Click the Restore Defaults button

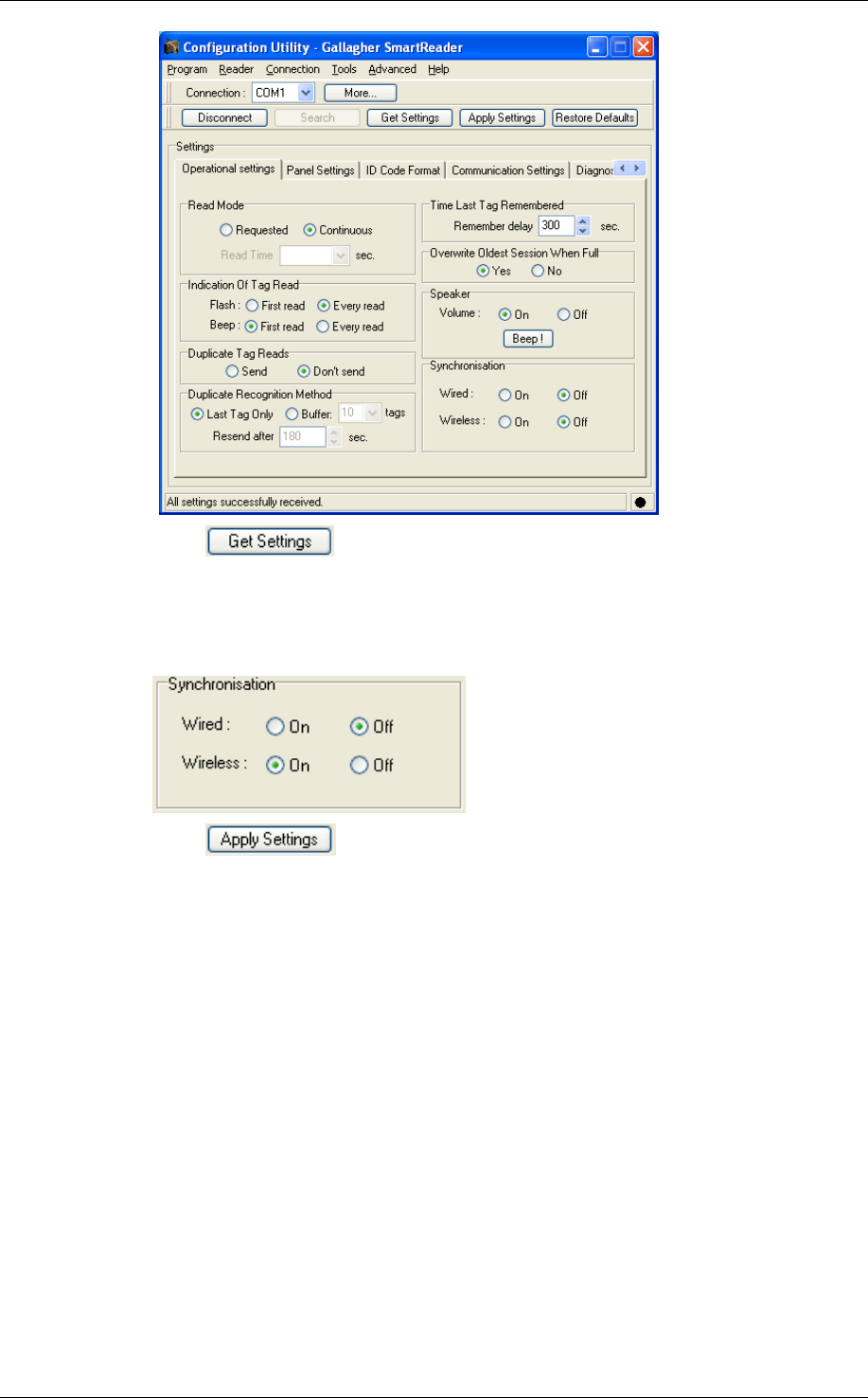coord(595,118)
